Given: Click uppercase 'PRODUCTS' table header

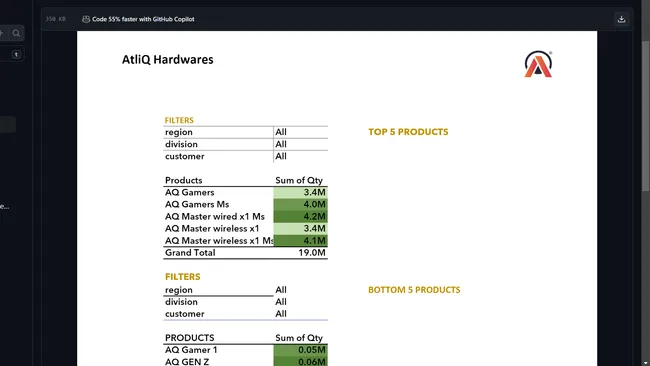Looking at the screenshot, I should pyautogui.click(x=190, y=338).
